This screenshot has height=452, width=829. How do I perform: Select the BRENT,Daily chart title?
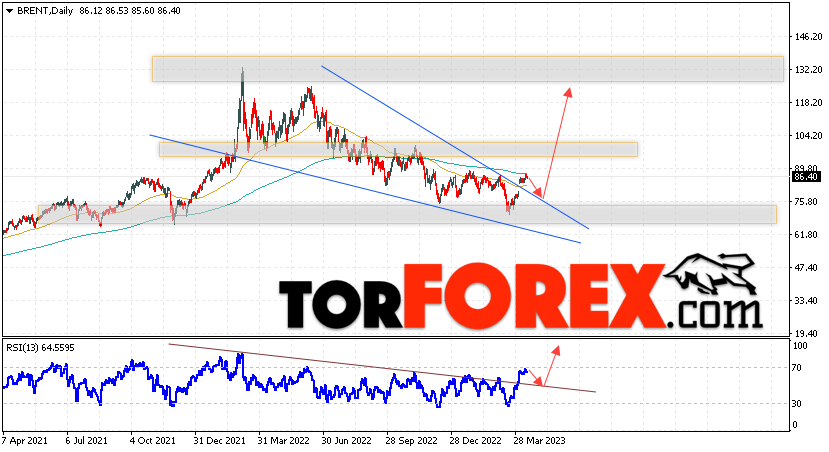pos(45,11)
